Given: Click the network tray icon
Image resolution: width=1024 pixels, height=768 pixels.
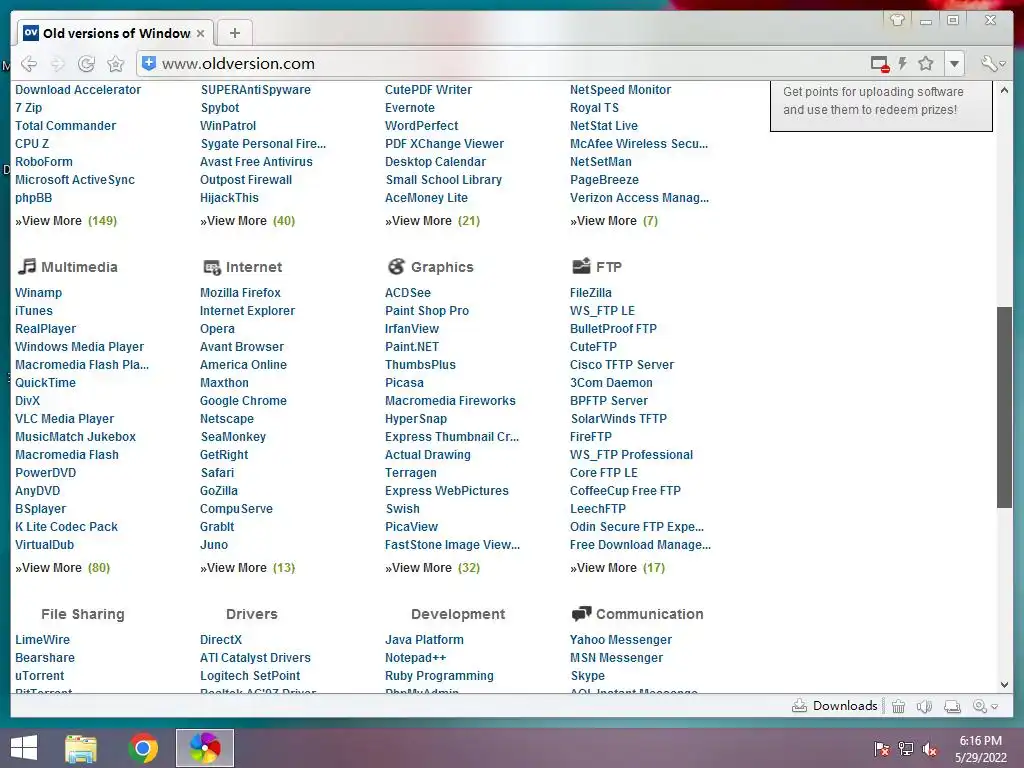Looking at the screenshot, I should (906, 749).
